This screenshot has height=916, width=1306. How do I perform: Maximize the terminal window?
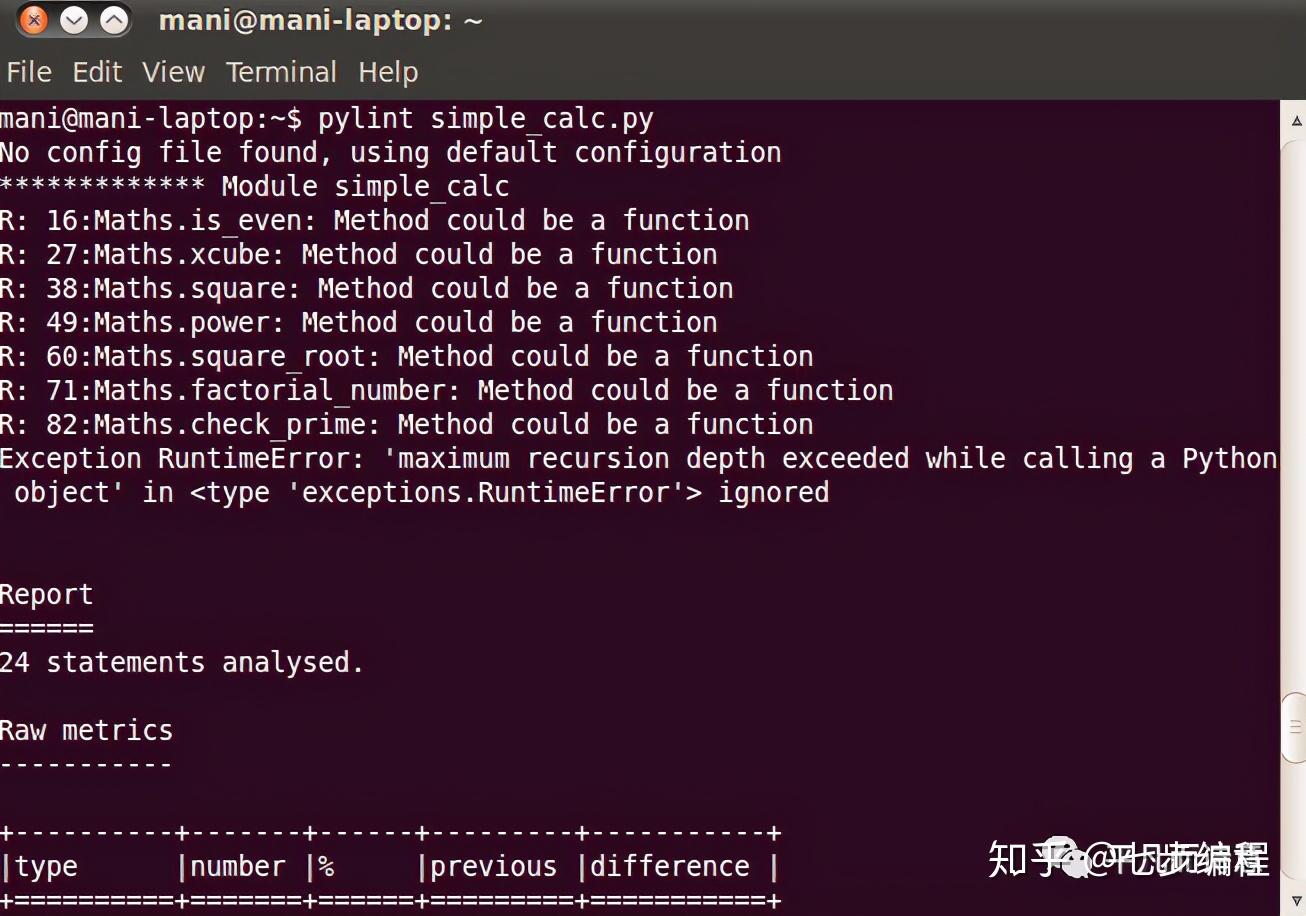[115, 20]
